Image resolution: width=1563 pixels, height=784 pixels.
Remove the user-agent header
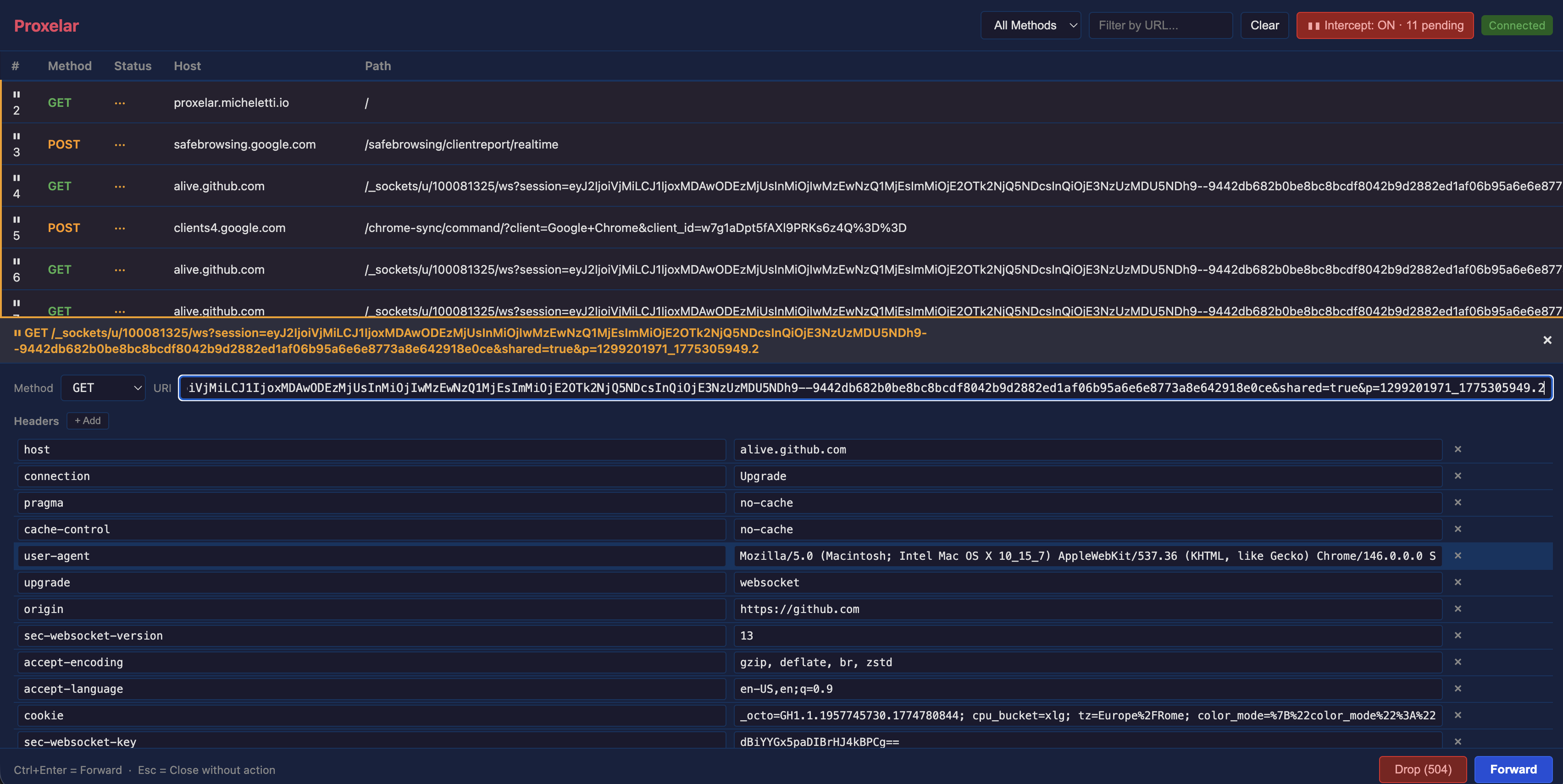coord(1458,556)
